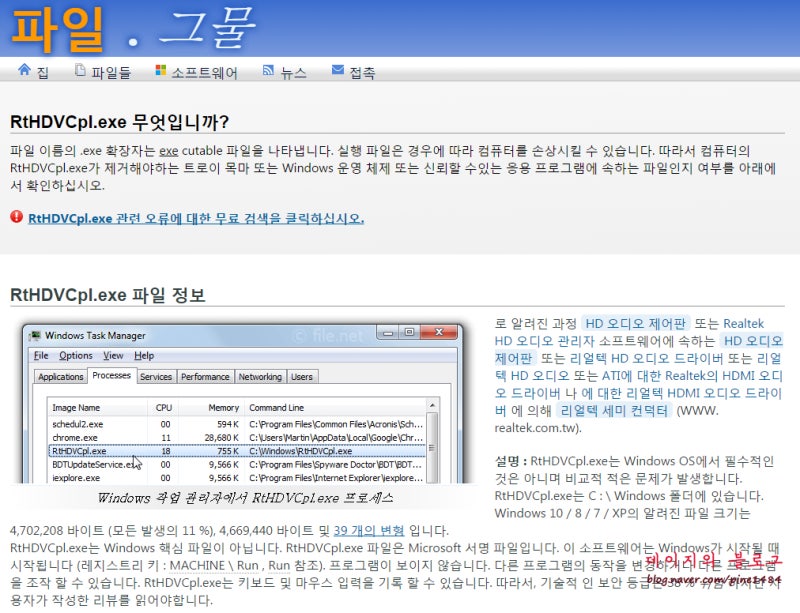Open the Options menu in Task Manager

coord(74,356)
